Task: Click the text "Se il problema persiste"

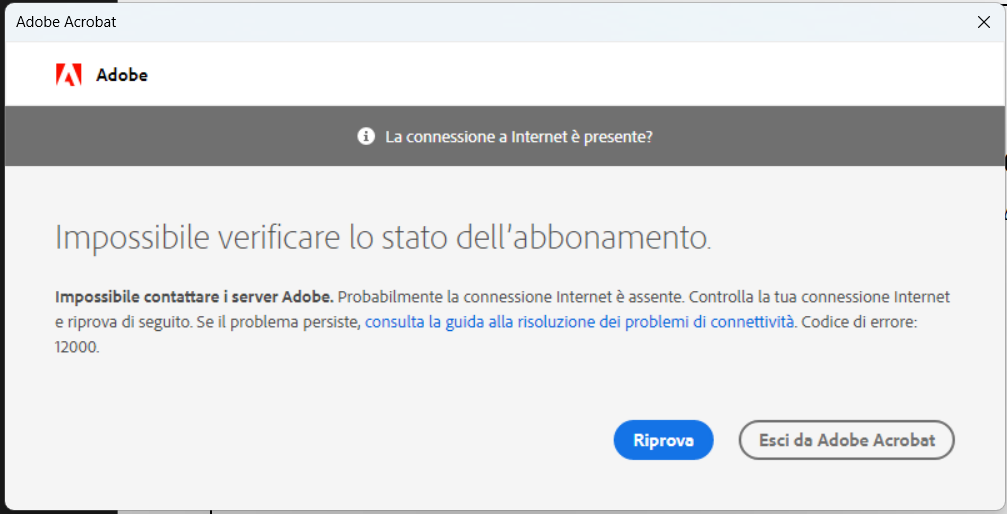Action: [278, 322]
